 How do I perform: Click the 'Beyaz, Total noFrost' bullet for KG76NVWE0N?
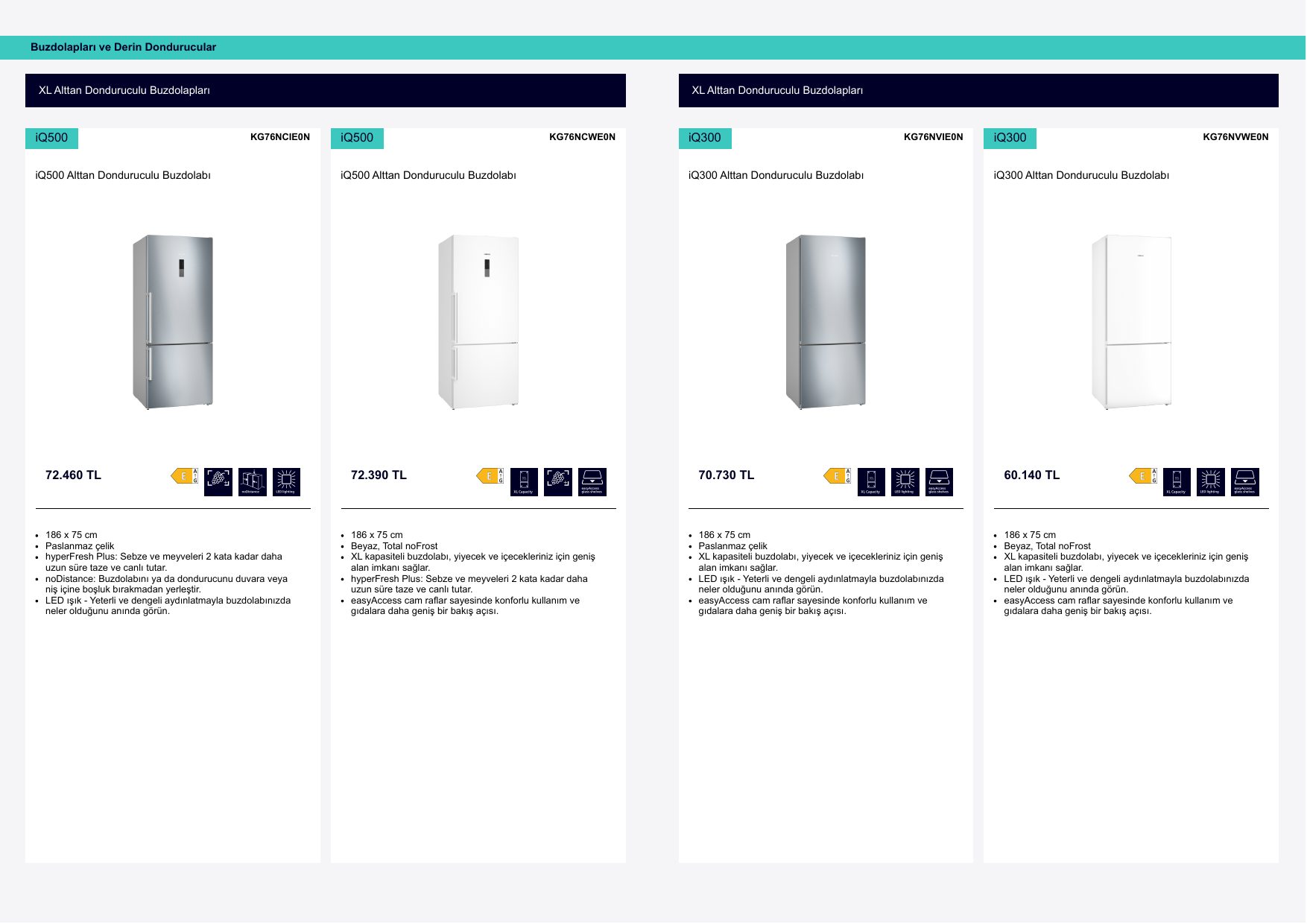(x=1047, y=546)
